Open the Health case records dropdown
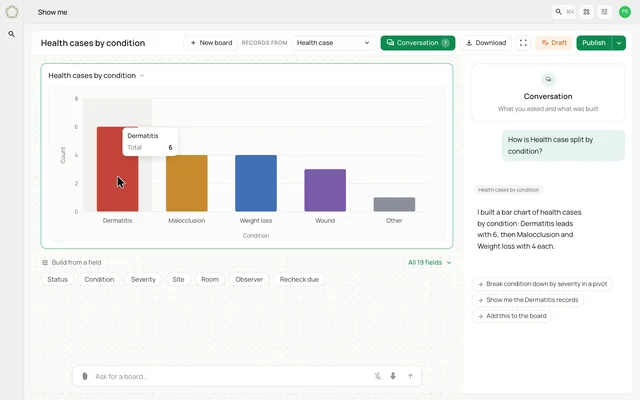Viewport: 640px width, 400px height. pyautogui.click(x=333, y=43)
